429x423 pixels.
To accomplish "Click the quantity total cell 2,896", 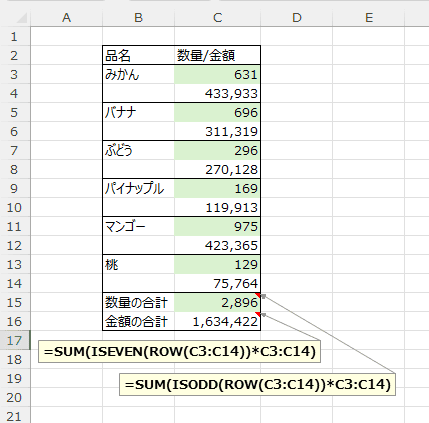I will [x=217, y=303].
